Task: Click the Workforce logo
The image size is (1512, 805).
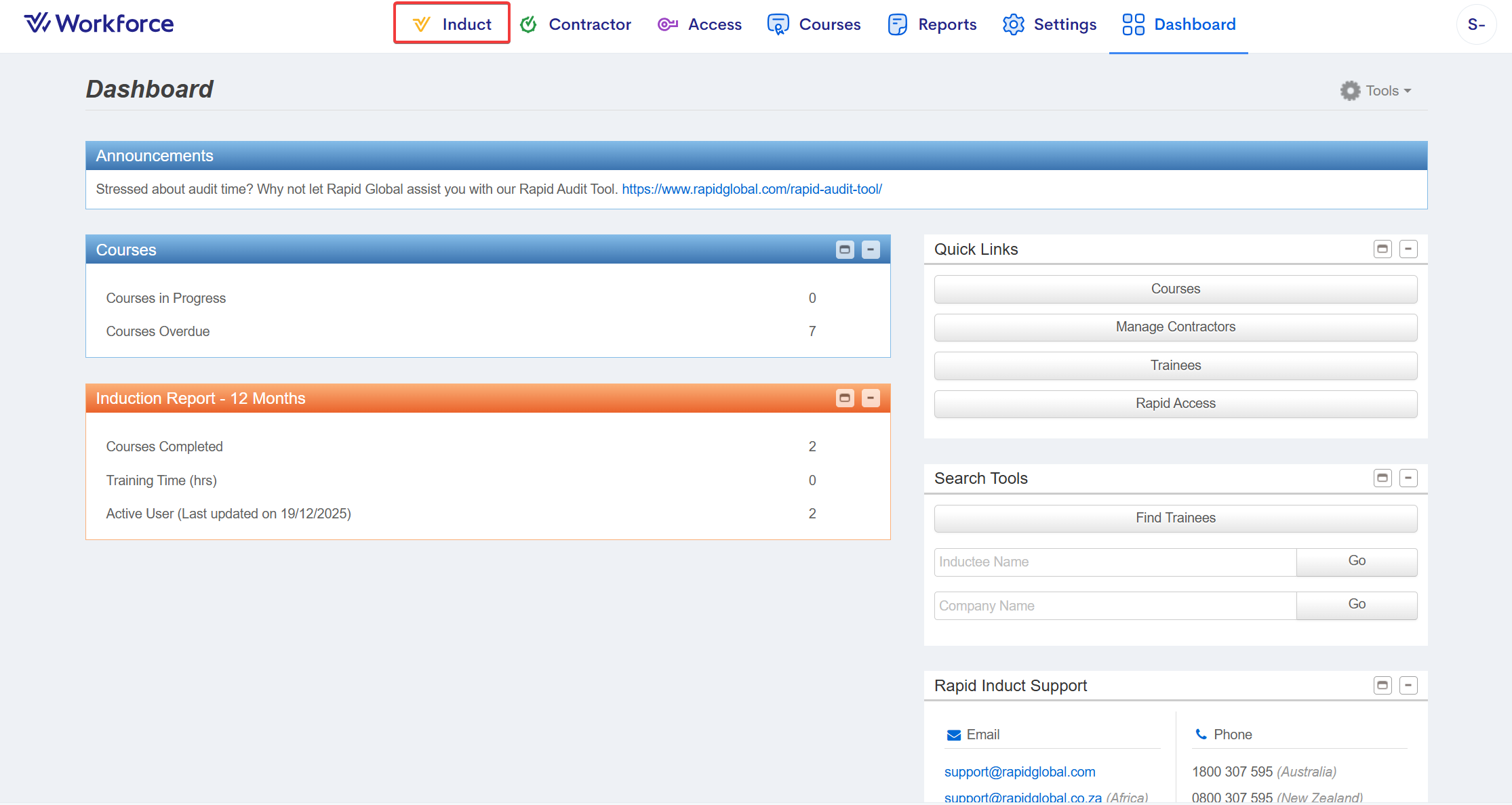Action: 99,24
